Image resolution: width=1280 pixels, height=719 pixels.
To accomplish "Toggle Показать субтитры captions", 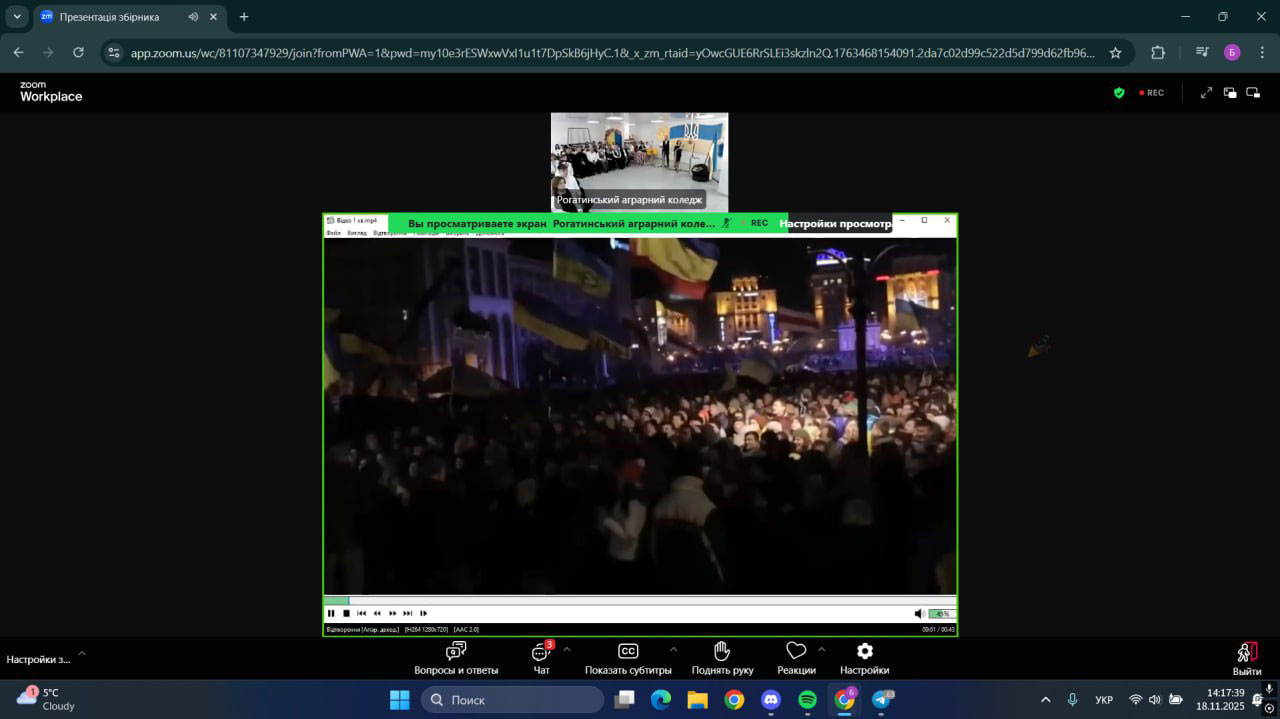I will pos(628,658).
